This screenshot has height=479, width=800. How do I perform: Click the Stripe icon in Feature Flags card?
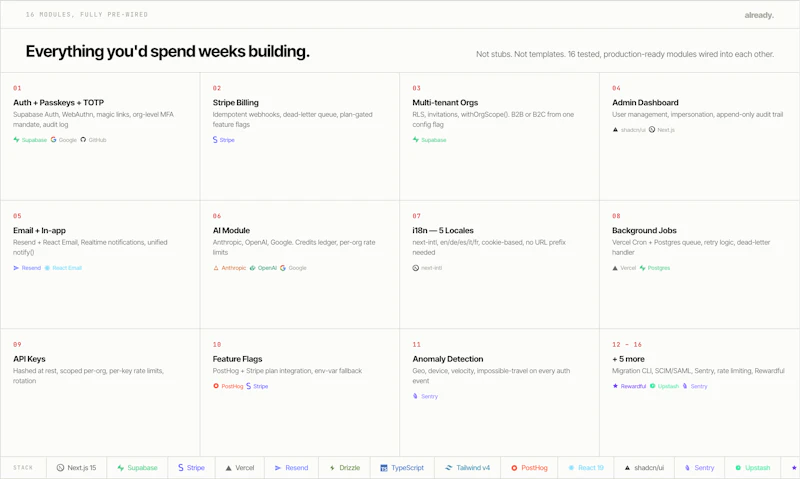pos(248,386)
